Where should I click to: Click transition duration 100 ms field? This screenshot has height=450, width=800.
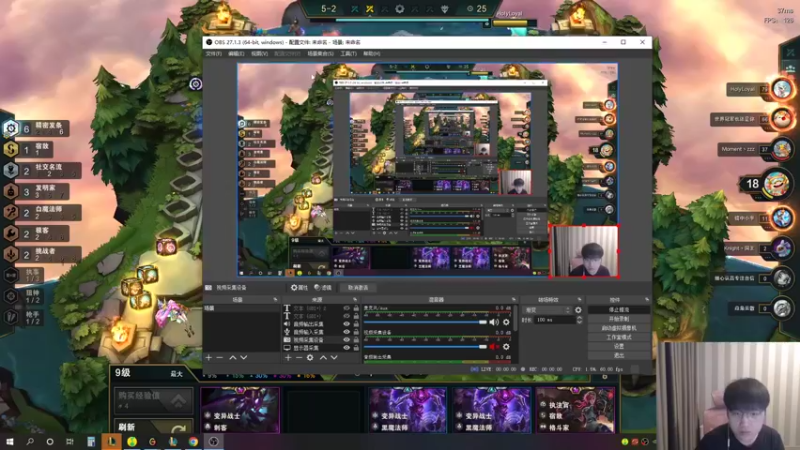[555, 320]
